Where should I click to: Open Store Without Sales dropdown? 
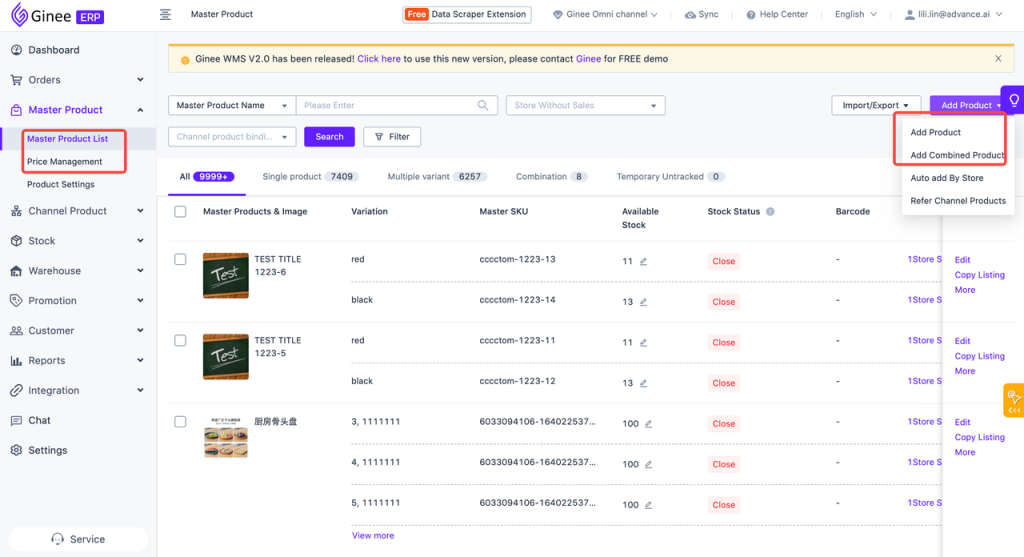585,105
